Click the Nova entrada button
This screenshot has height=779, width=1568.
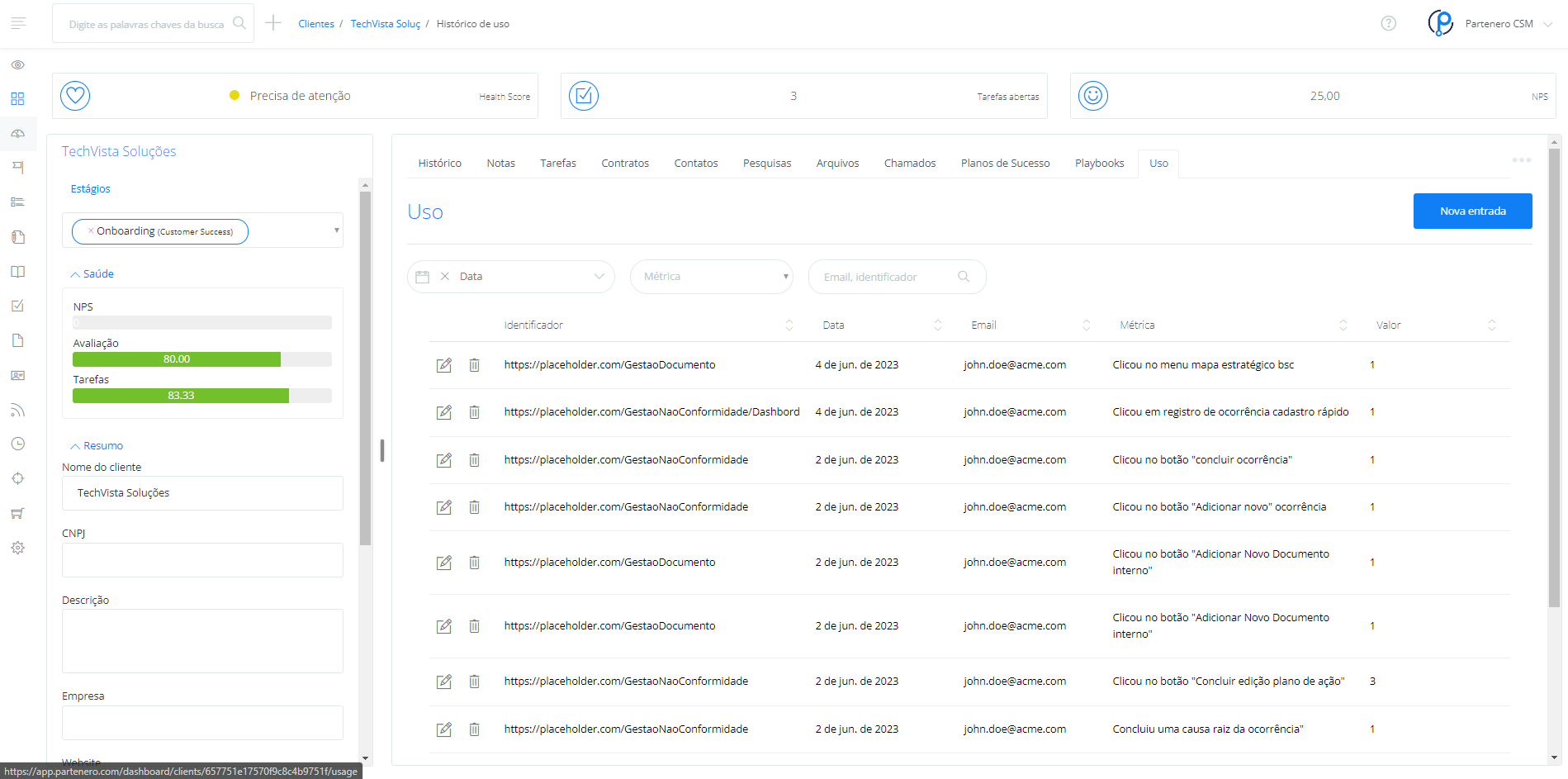pos(1473,211)
